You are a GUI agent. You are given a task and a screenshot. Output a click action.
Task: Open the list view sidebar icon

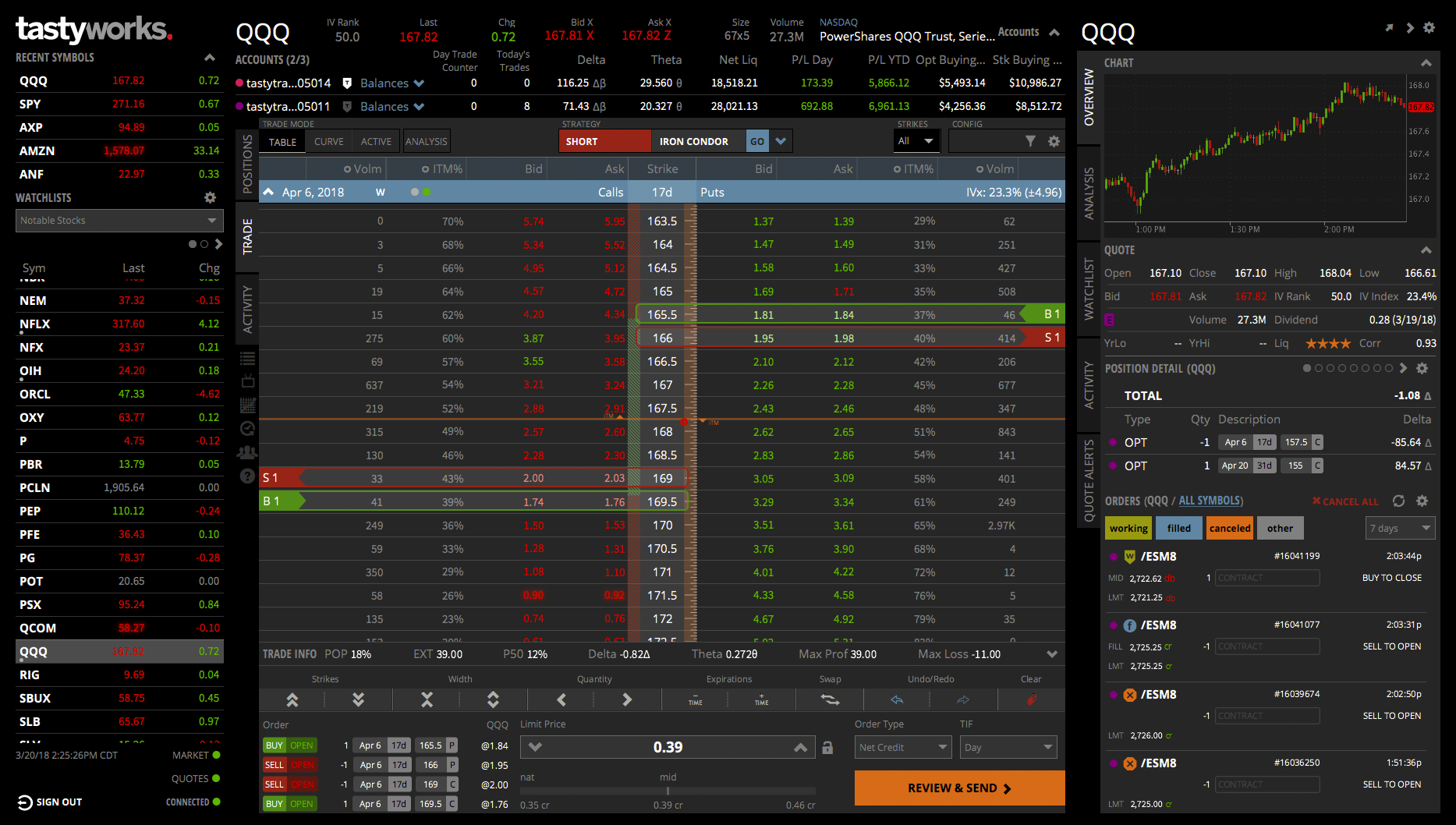tap(247, 359)
